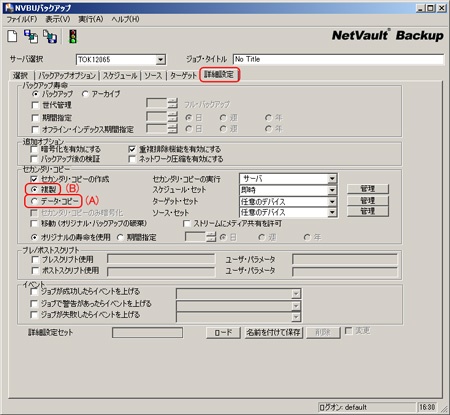Click 管理 button beside ターゲット・セット

[368, 201]
